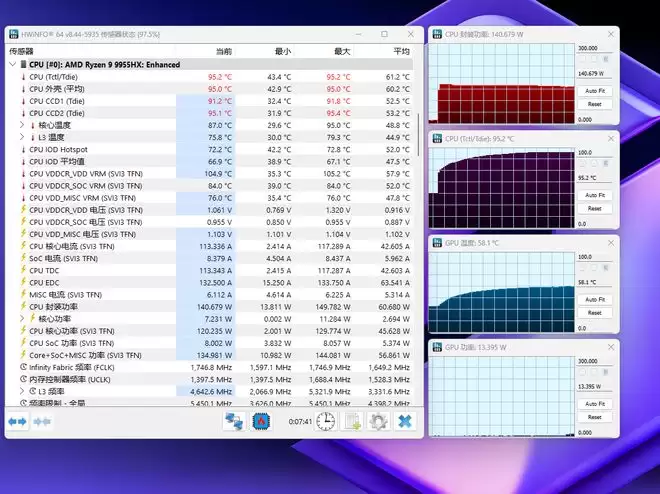
Task: Click the 149.782 W maximum value cell
Action: (333, 307)
